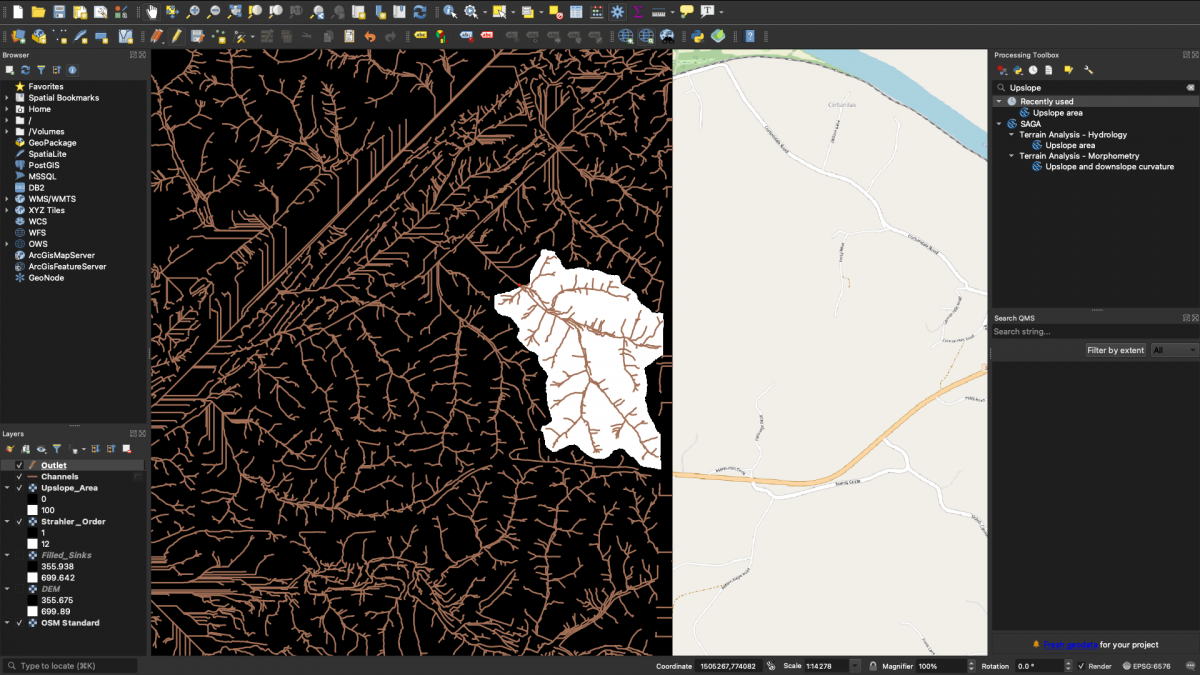Image resolution: width=1200 pixels, height=675 pixels.
Task: Select Upslope area under Terrain Analysis - Hydrology
Action: (1070, 146)
